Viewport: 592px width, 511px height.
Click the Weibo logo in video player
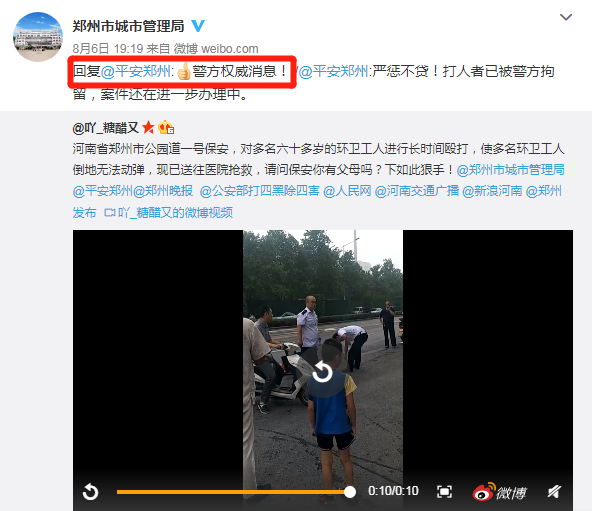[x=500, y=492]
